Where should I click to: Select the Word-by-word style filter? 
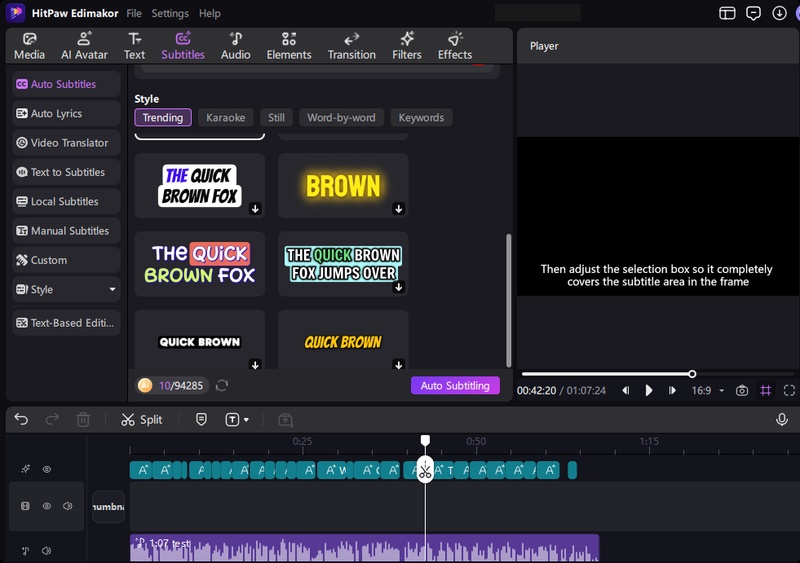(341, 117)
